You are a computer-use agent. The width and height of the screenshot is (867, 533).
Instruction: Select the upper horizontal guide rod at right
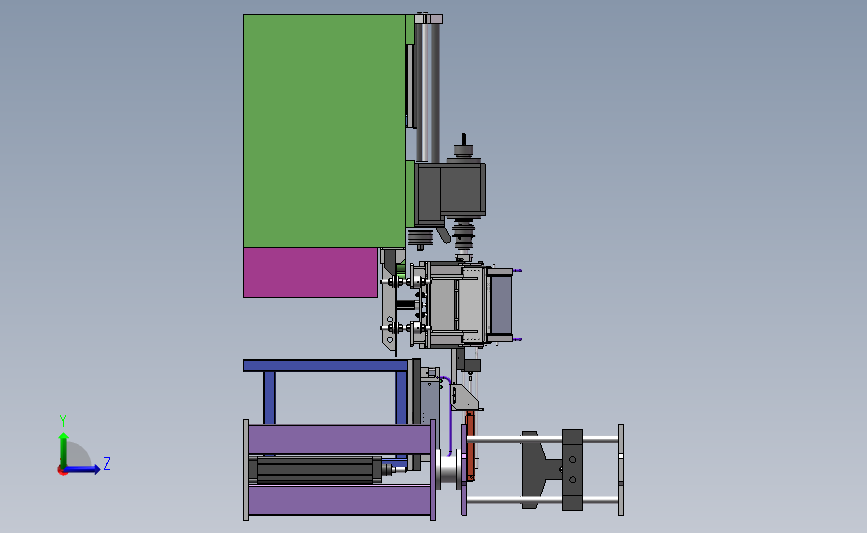point(542,439)
